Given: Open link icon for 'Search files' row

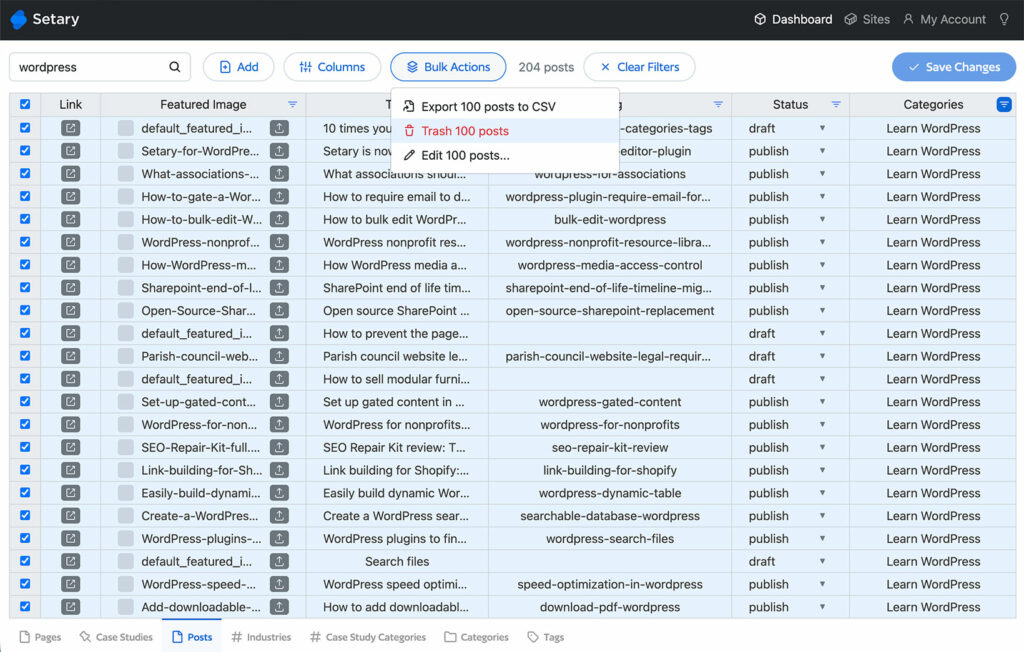Looking at the screenshot, I should click(71, 561).
